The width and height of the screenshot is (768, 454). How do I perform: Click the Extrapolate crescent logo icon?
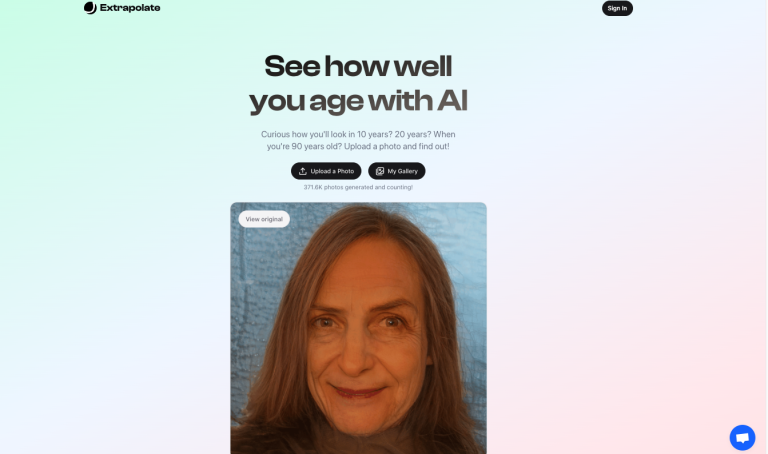(90, 8)
